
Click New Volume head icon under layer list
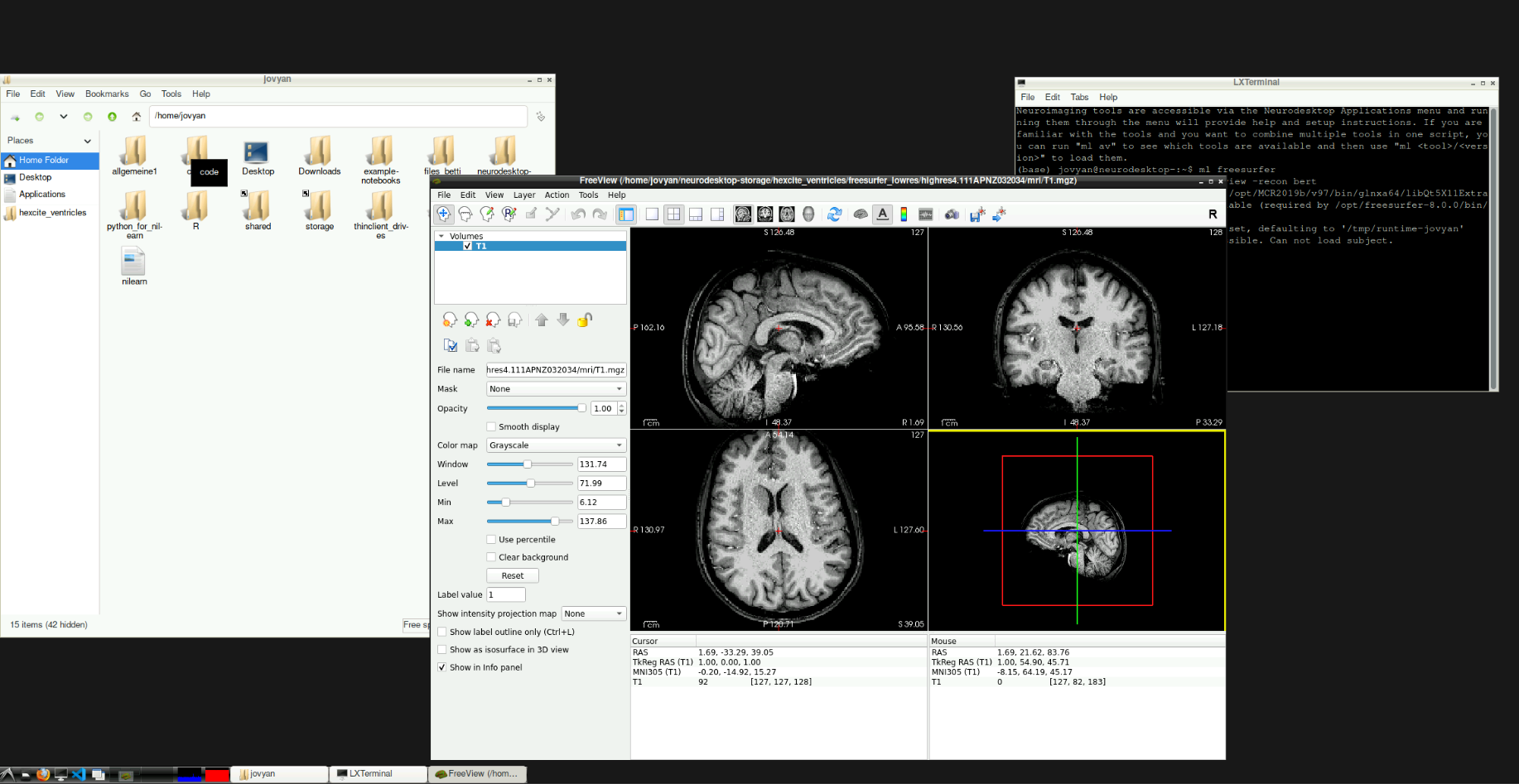click(x=450, y=320)
